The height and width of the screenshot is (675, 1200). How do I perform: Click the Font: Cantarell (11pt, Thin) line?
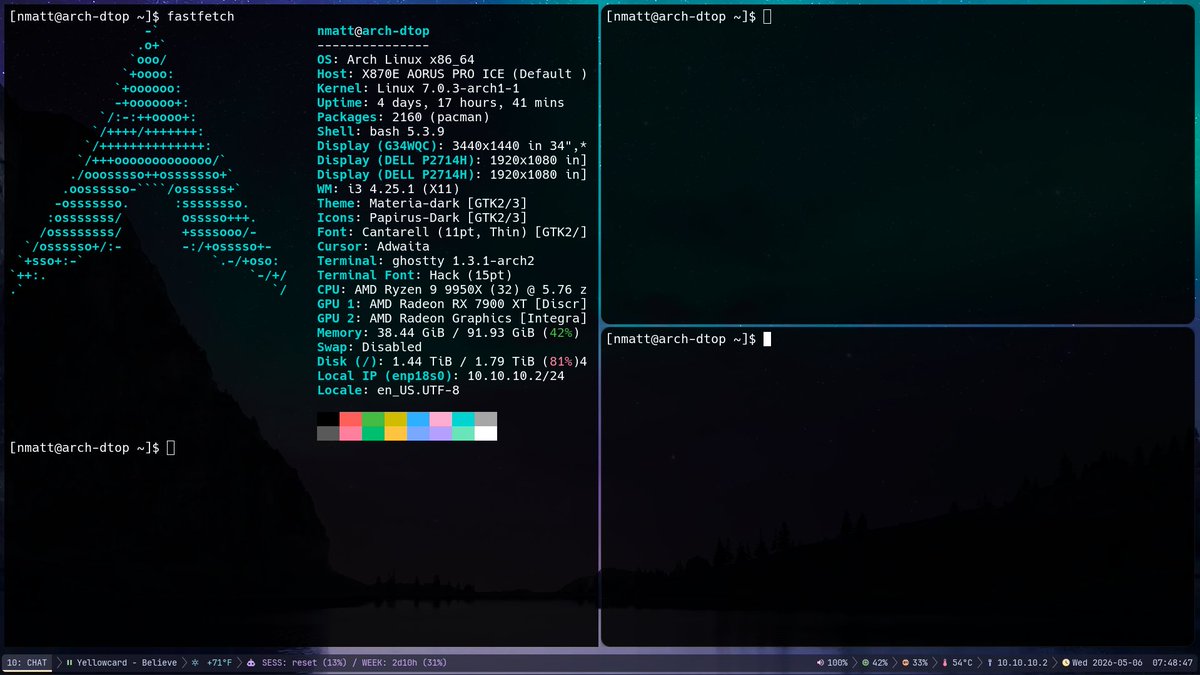click(452, 232)
